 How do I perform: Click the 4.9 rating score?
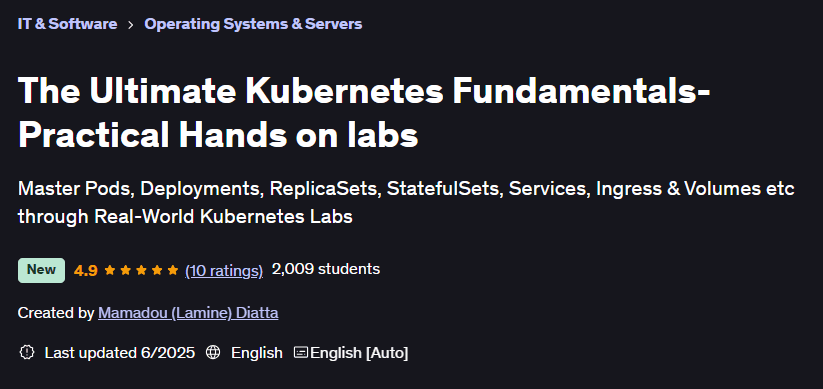click(x=86, y=271)
